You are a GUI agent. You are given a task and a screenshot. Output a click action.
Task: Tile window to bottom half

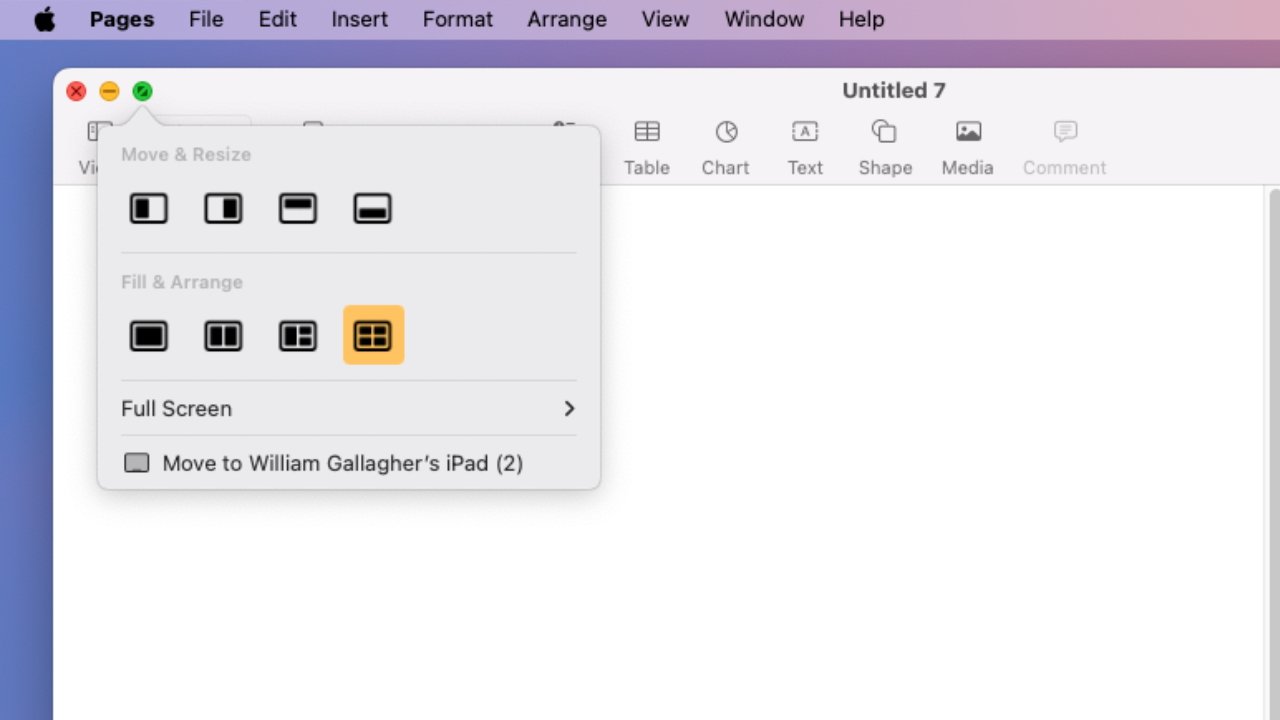pos(372,208)
